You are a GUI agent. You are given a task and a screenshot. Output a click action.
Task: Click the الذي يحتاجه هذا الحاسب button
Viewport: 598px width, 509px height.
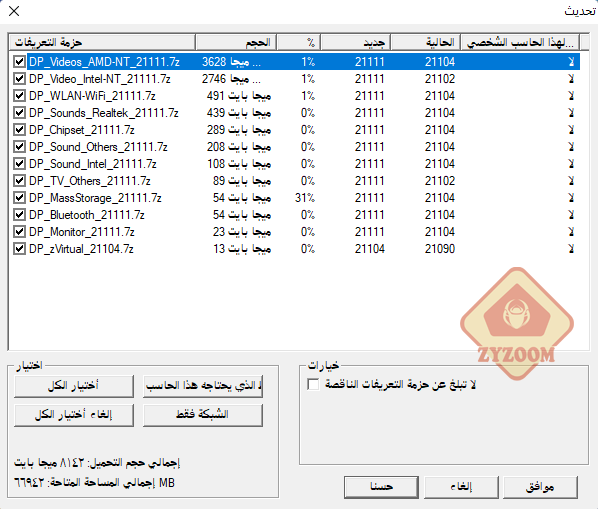pyautogui.click(x=203, y=386)
